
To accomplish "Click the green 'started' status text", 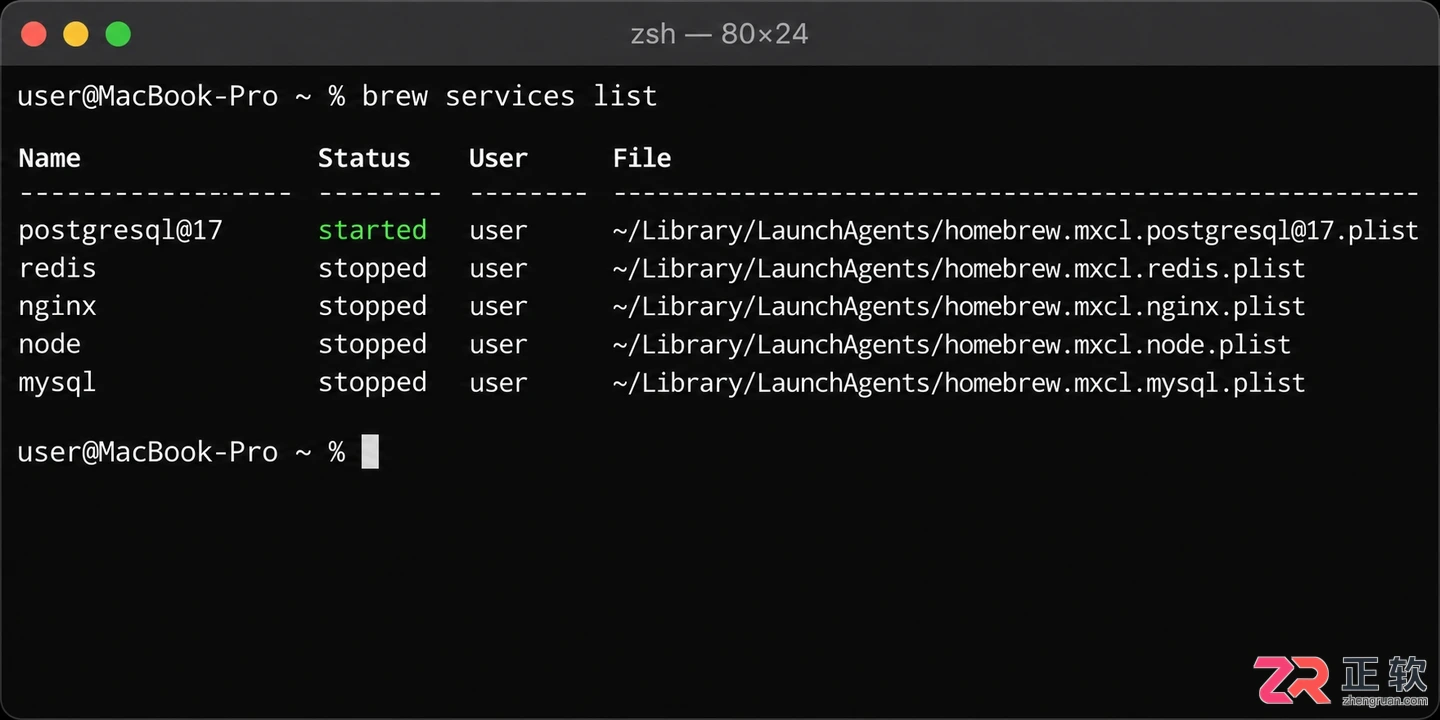I will [x=372, y=230].
